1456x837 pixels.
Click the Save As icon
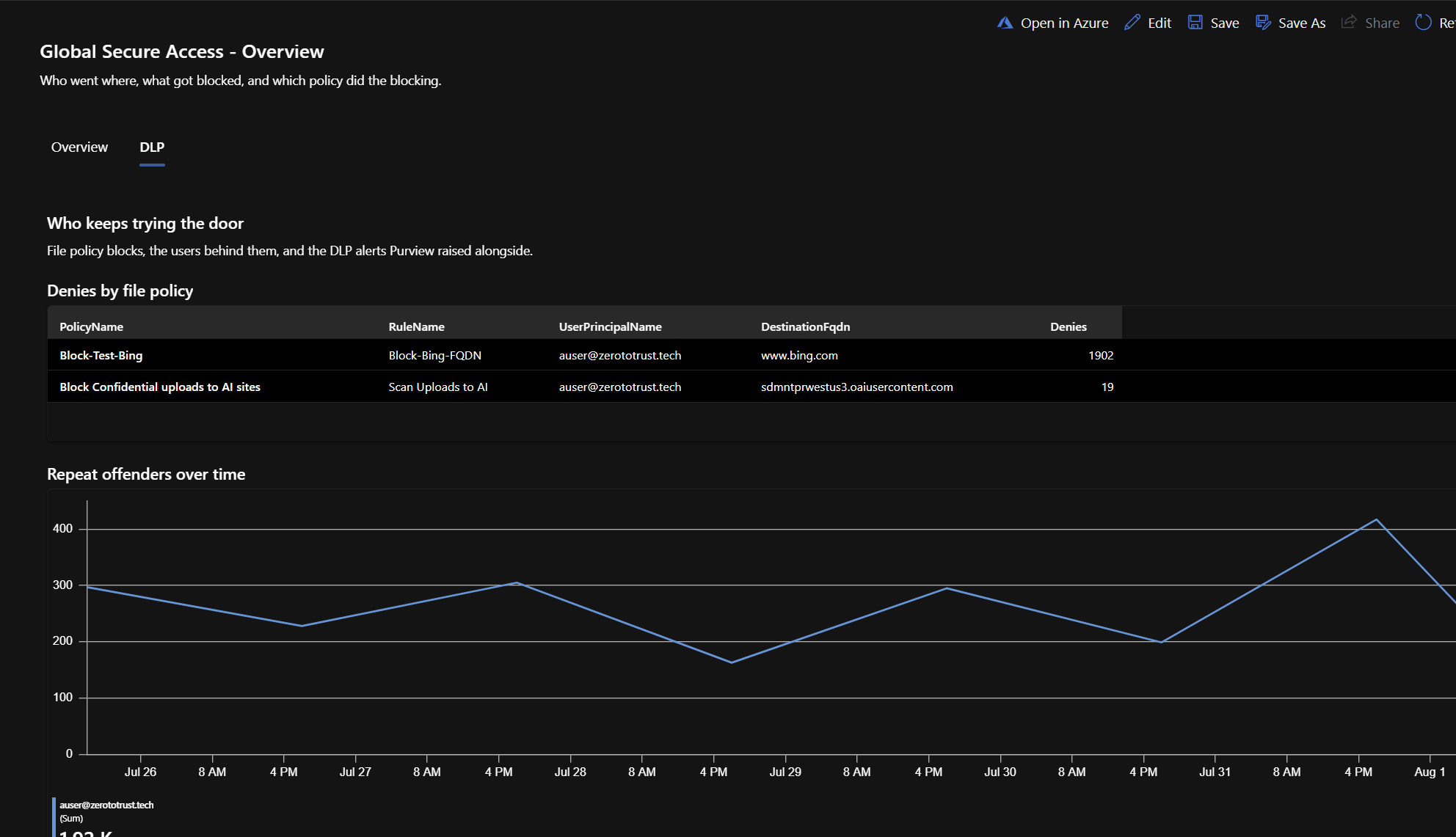pyautogui.click(x=1263, y=23)
